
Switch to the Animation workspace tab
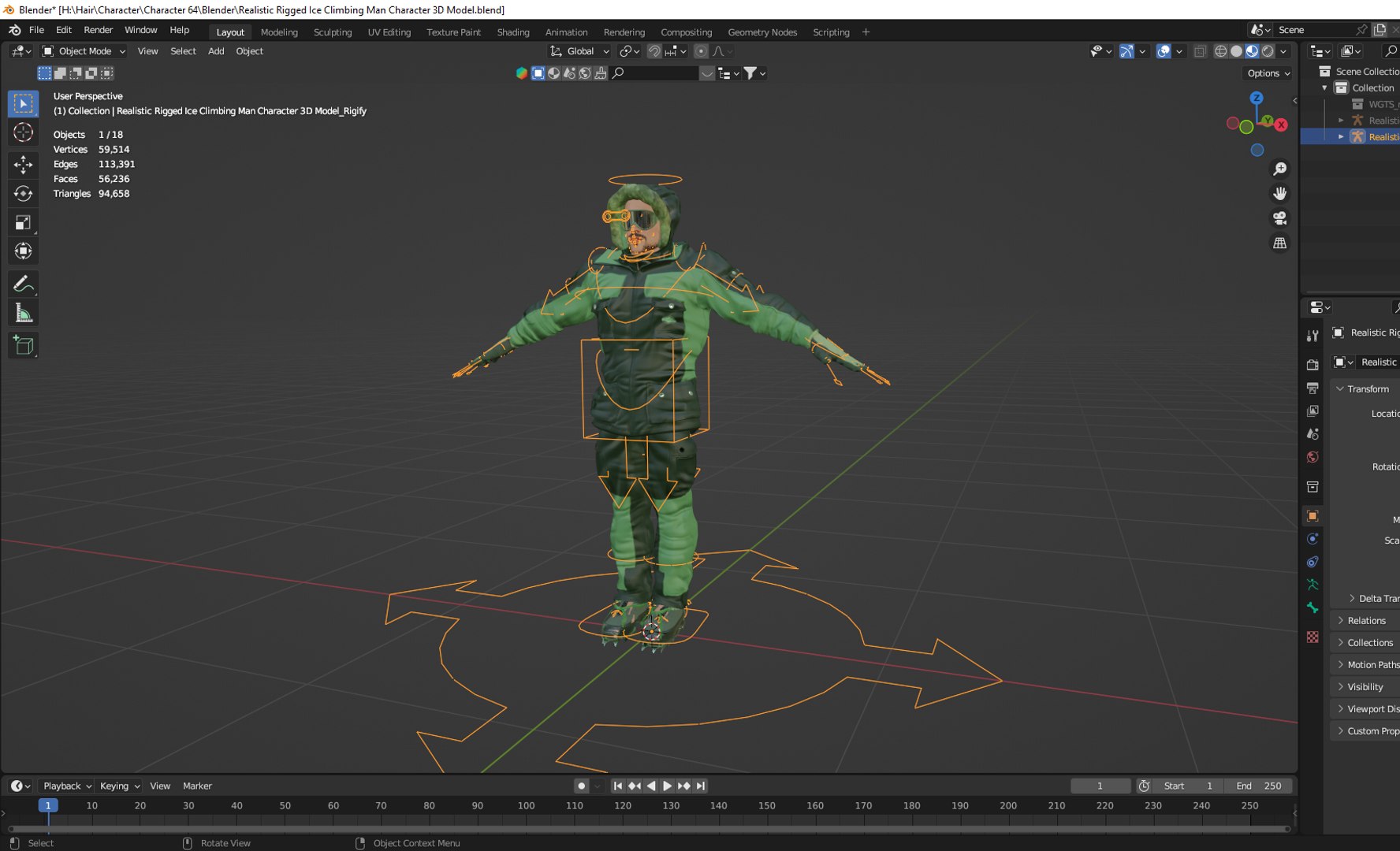point(566,32)
